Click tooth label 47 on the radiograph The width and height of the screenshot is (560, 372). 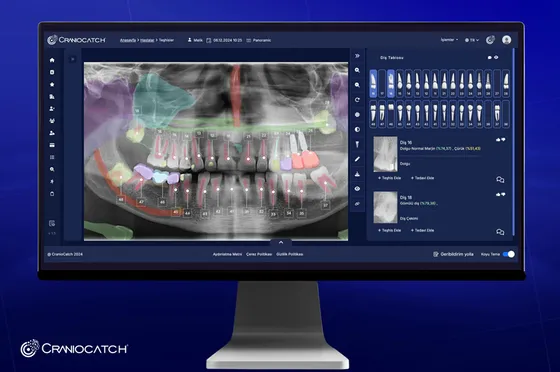pos(141,202)
